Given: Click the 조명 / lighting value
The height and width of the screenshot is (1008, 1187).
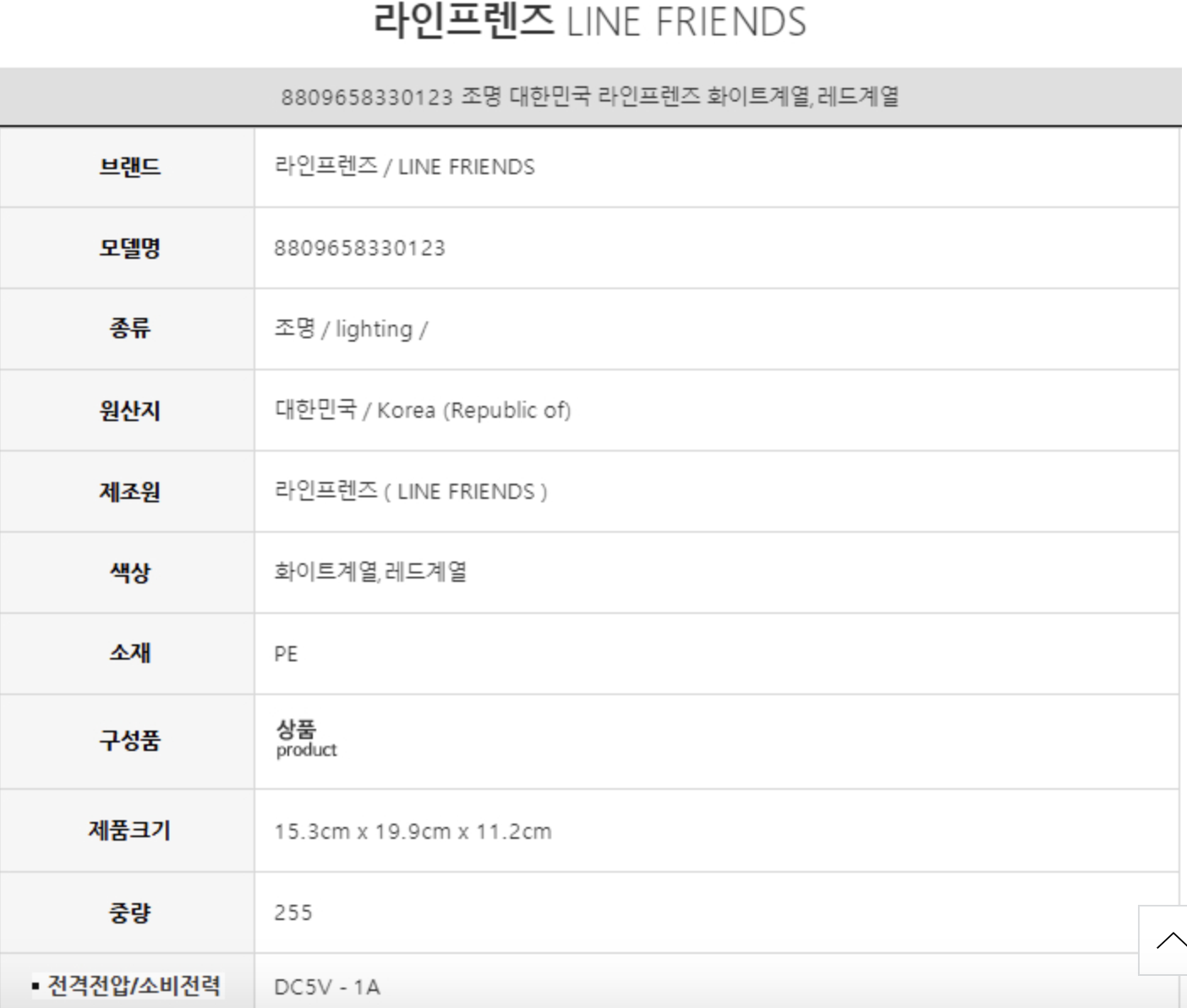Looking at the screenshot, I should pos(351,329).
